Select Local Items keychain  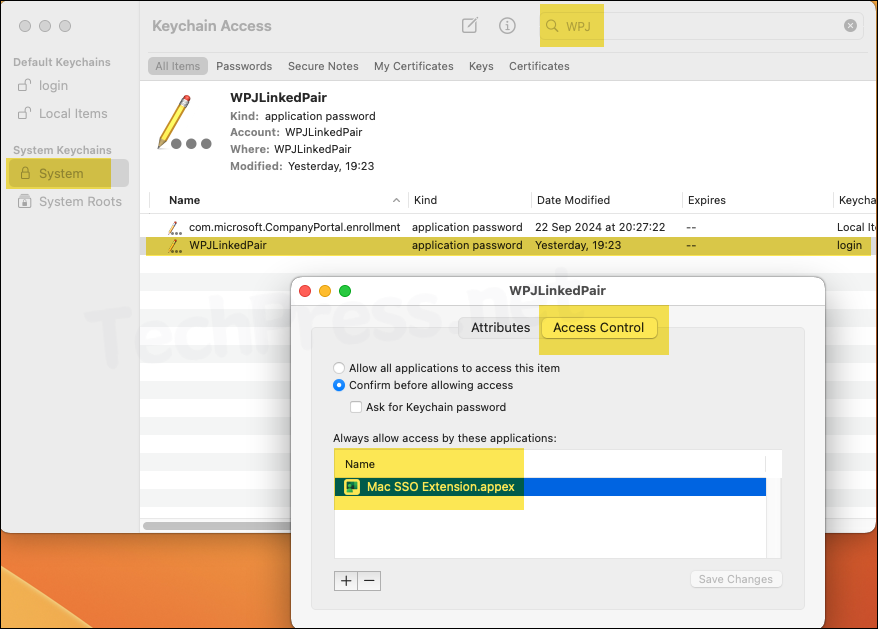tap(73, 114)
